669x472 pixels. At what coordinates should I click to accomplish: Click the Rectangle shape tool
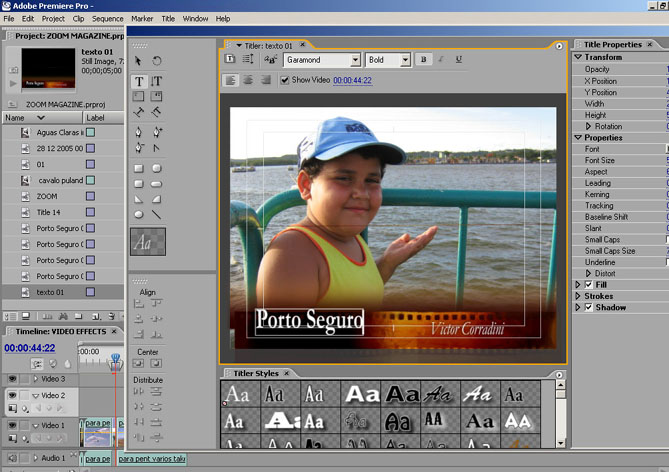tap(139, 168)
